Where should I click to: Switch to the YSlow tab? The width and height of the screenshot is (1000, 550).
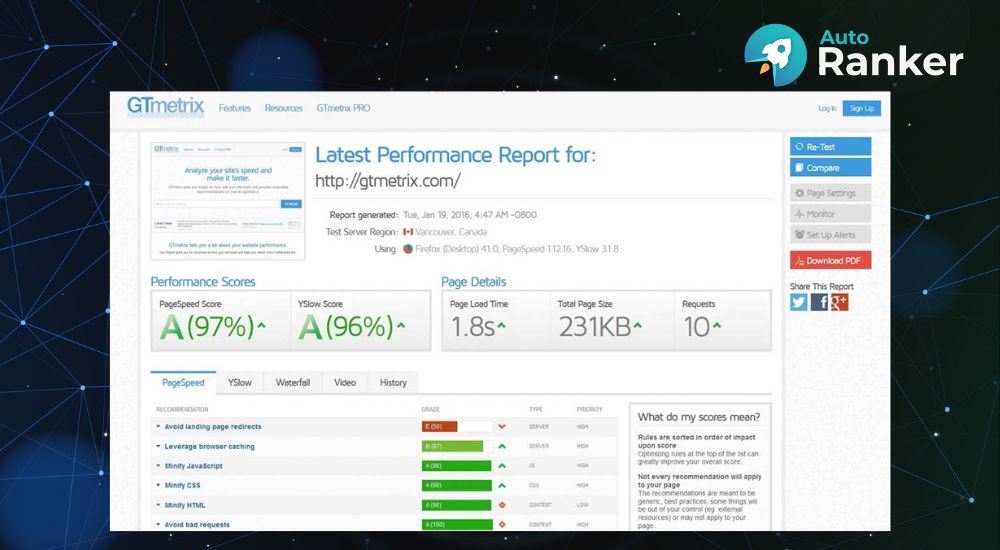pos(240,383)
